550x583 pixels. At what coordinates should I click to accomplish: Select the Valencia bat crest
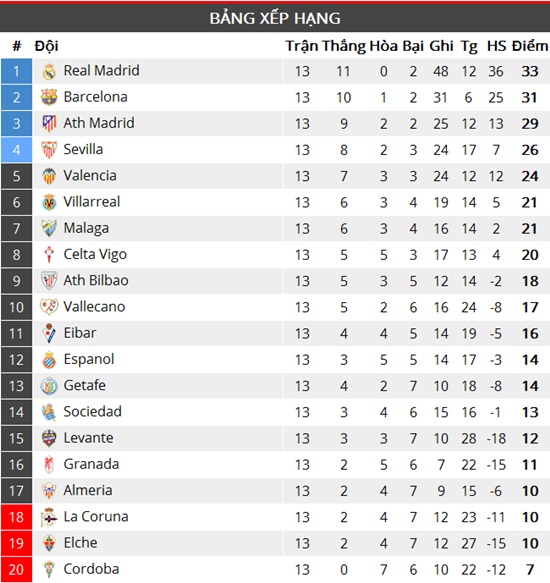click(49, 176)
